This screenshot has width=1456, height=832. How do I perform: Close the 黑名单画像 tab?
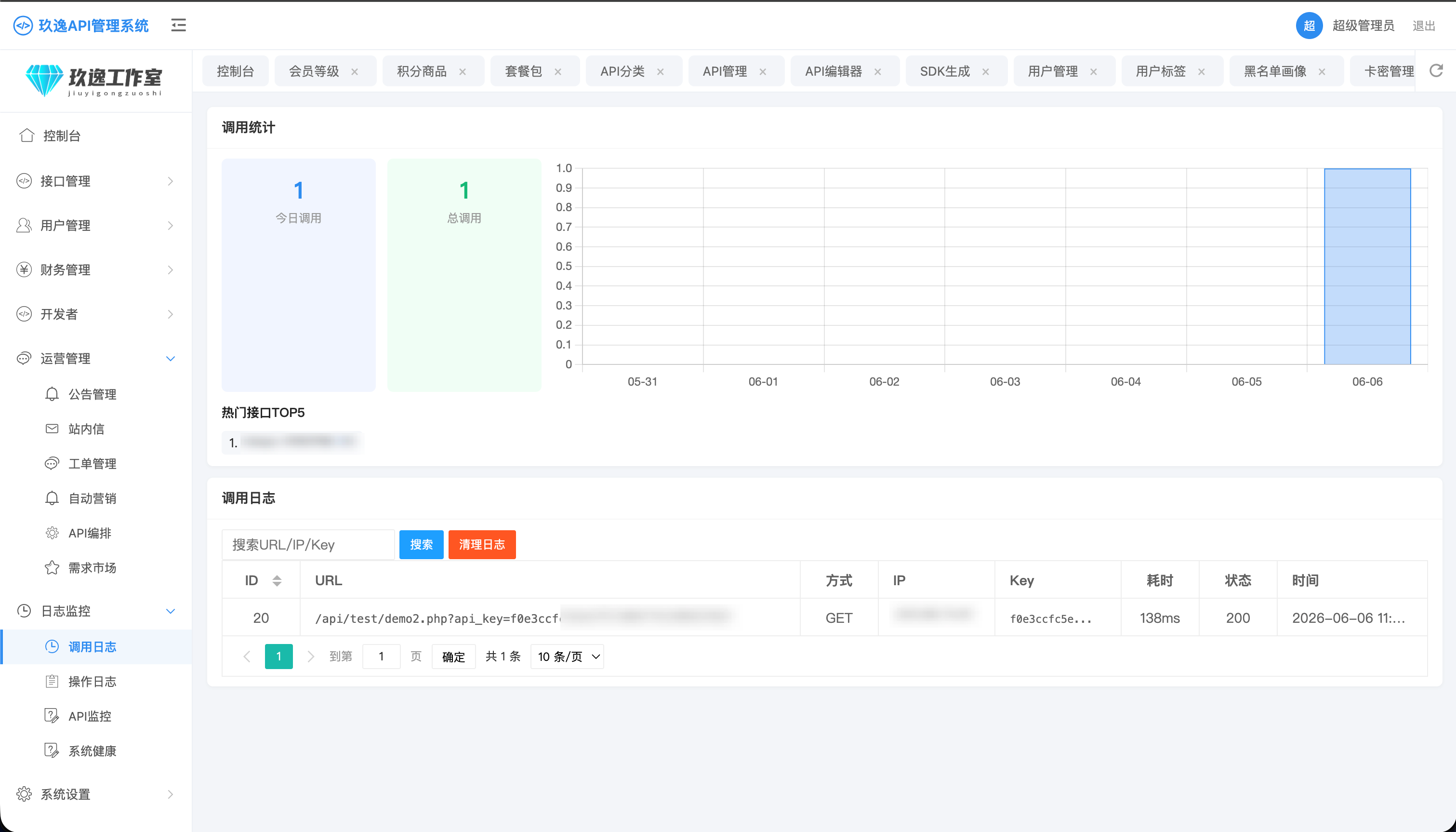pos(1322,71)
